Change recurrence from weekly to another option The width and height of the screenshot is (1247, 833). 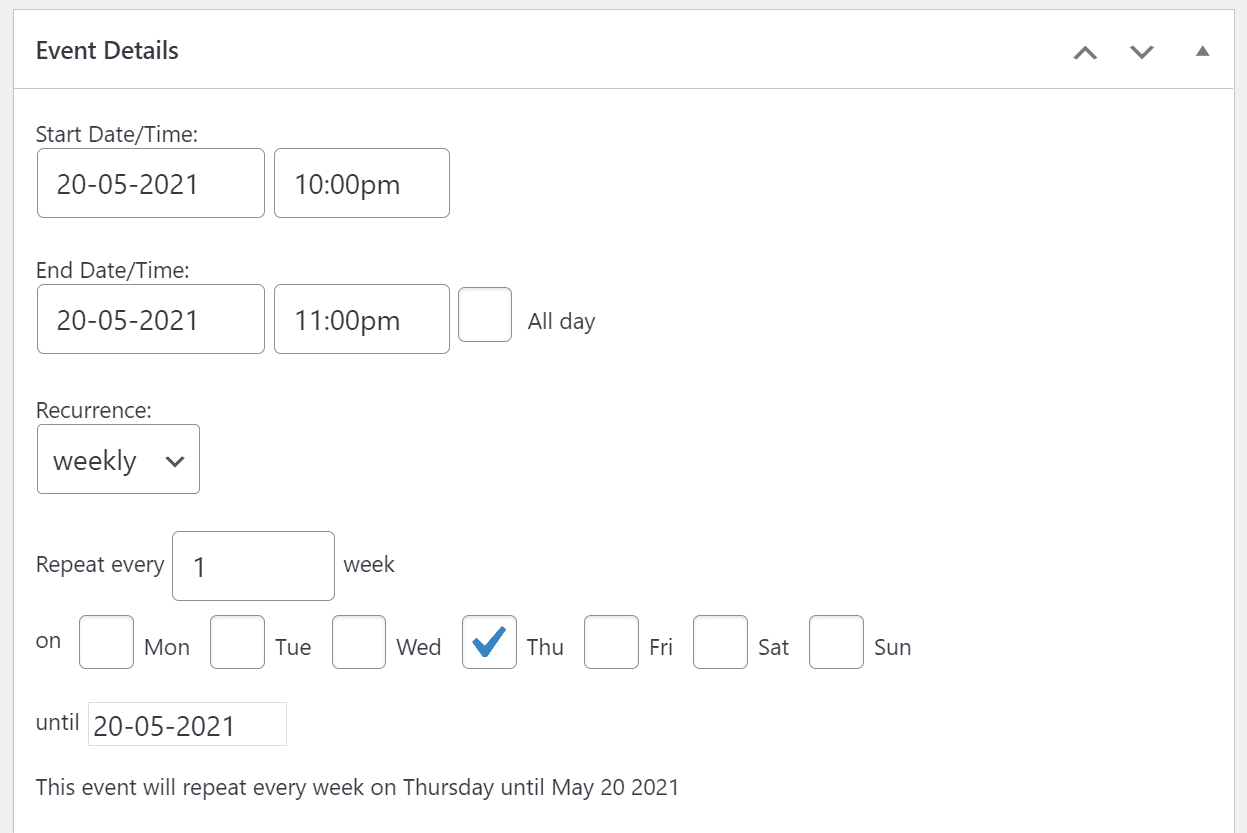coord(118,459)
